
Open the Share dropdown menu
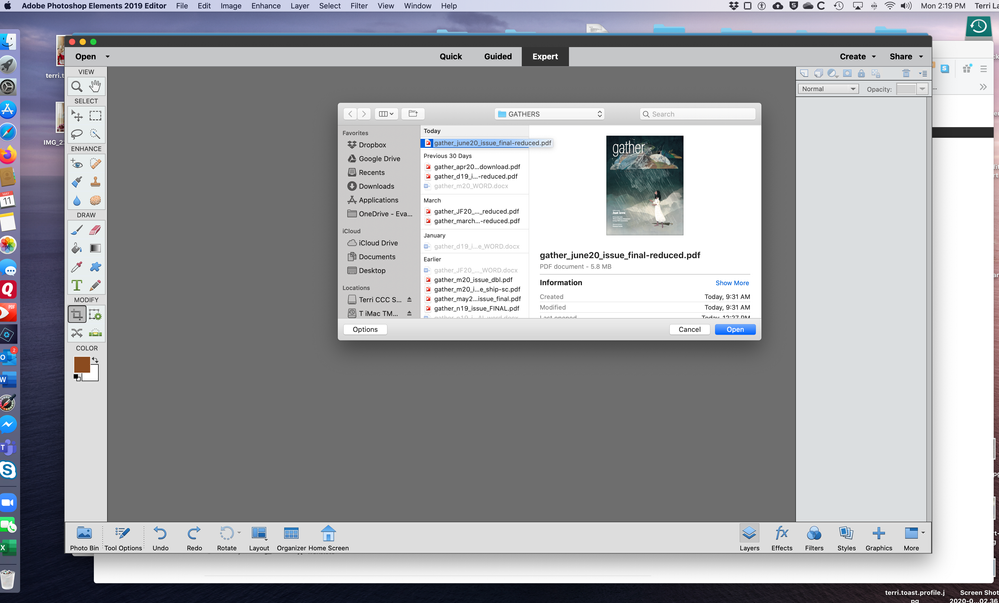(906, 57)
